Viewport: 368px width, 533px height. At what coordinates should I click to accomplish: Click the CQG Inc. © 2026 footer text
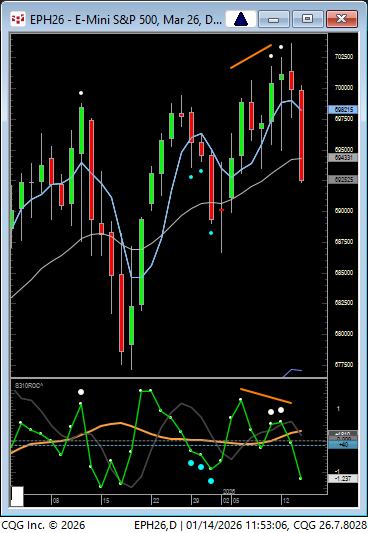coord(43,525)
